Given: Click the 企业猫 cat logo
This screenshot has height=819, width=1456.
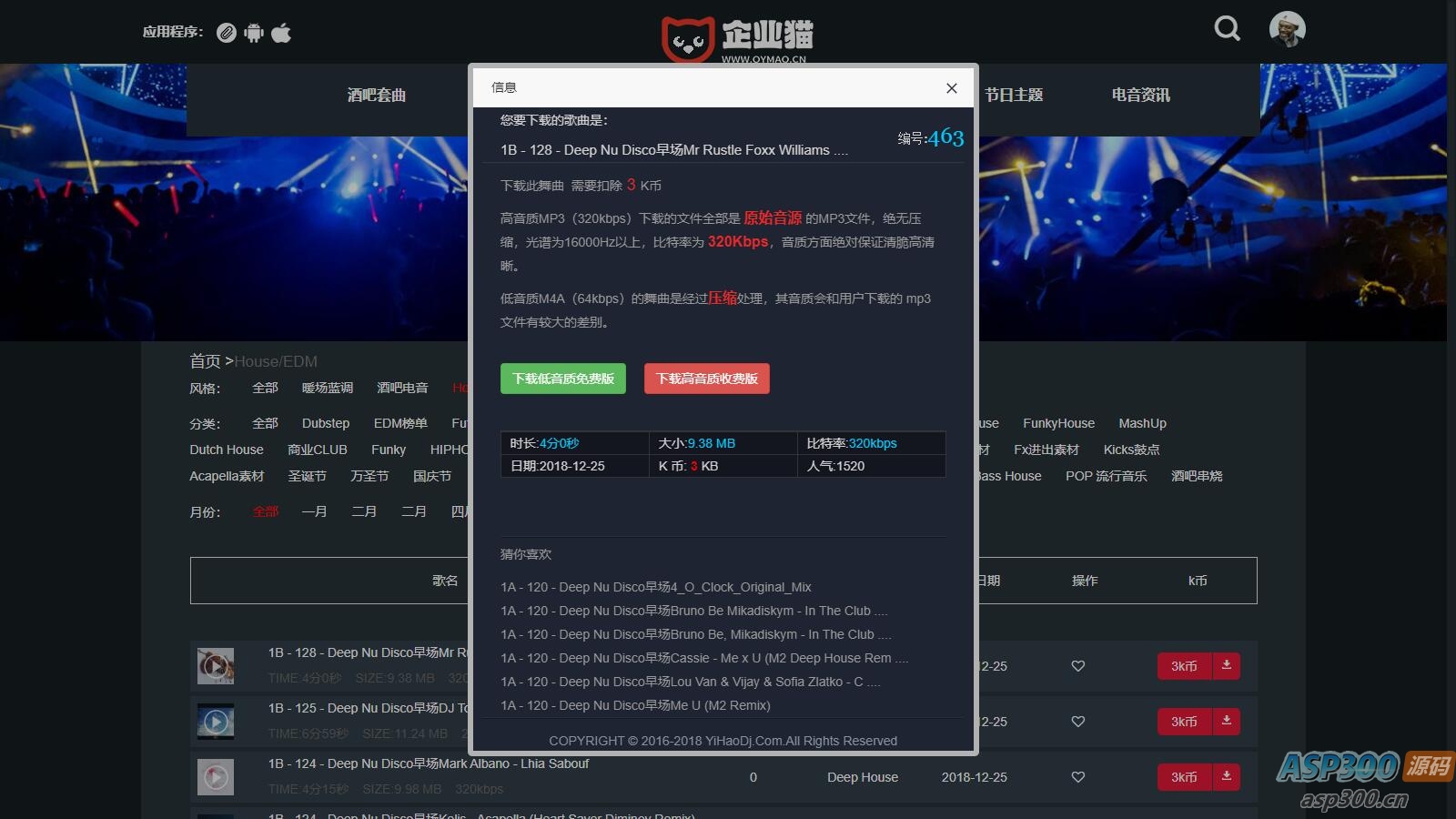Looking at the screenshot, I should coord(689,36).
